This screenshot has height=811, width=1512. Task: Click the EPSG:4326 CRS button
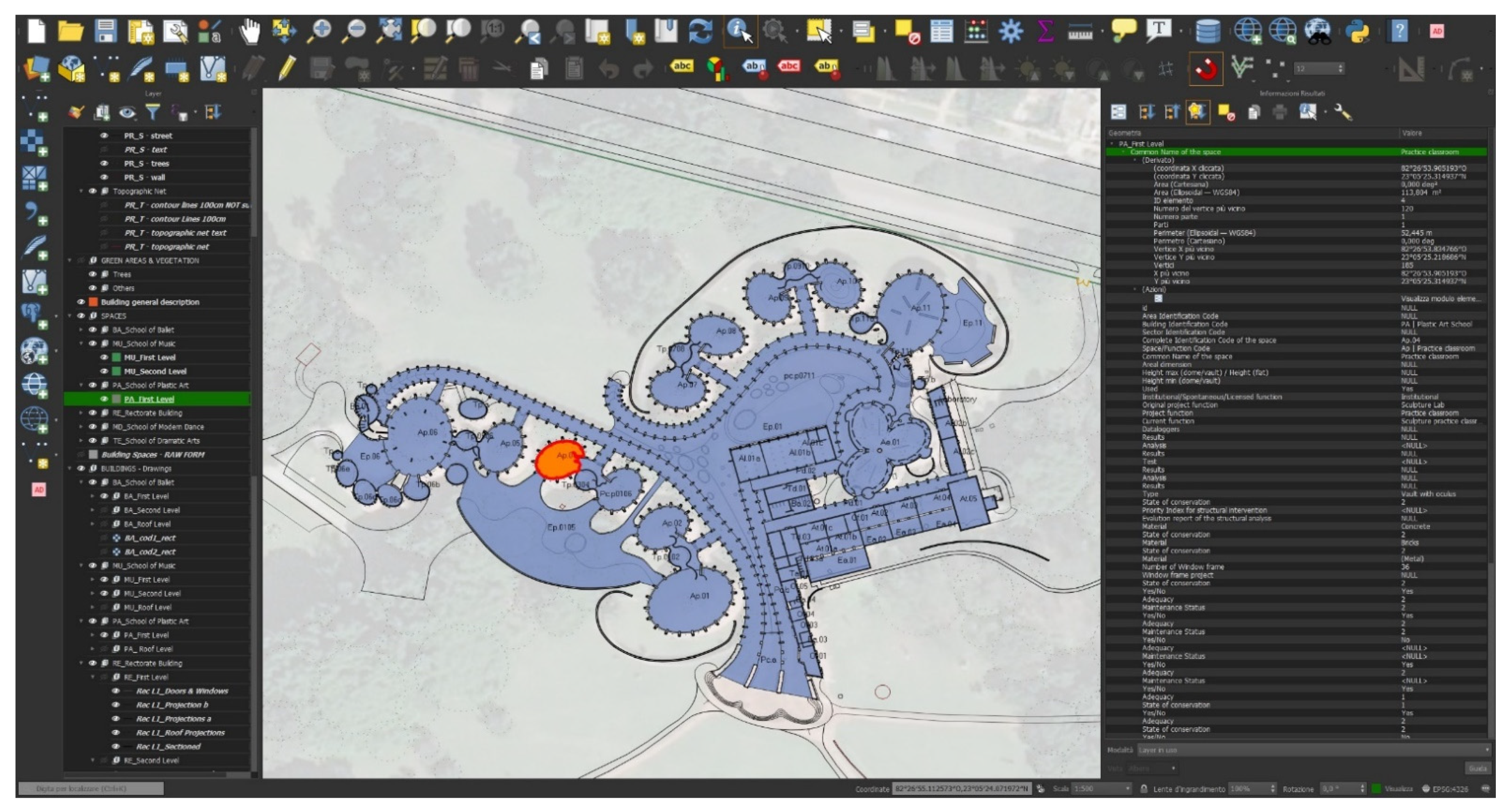(x=1445, y=789)
